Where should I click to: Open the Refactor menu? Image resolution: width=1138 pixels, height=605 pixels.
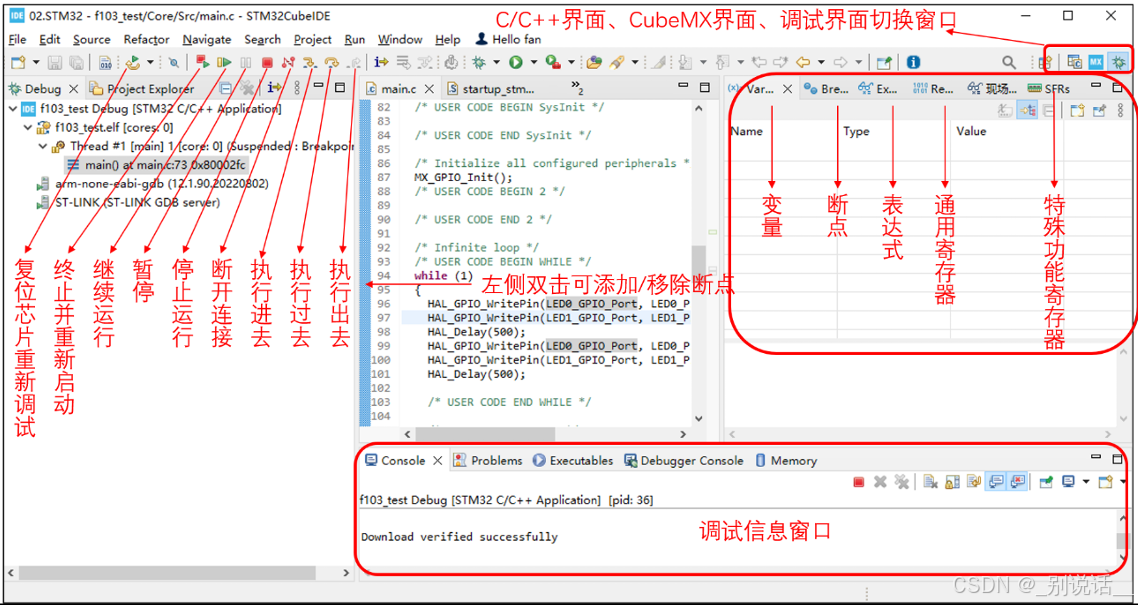click(146, 39)
